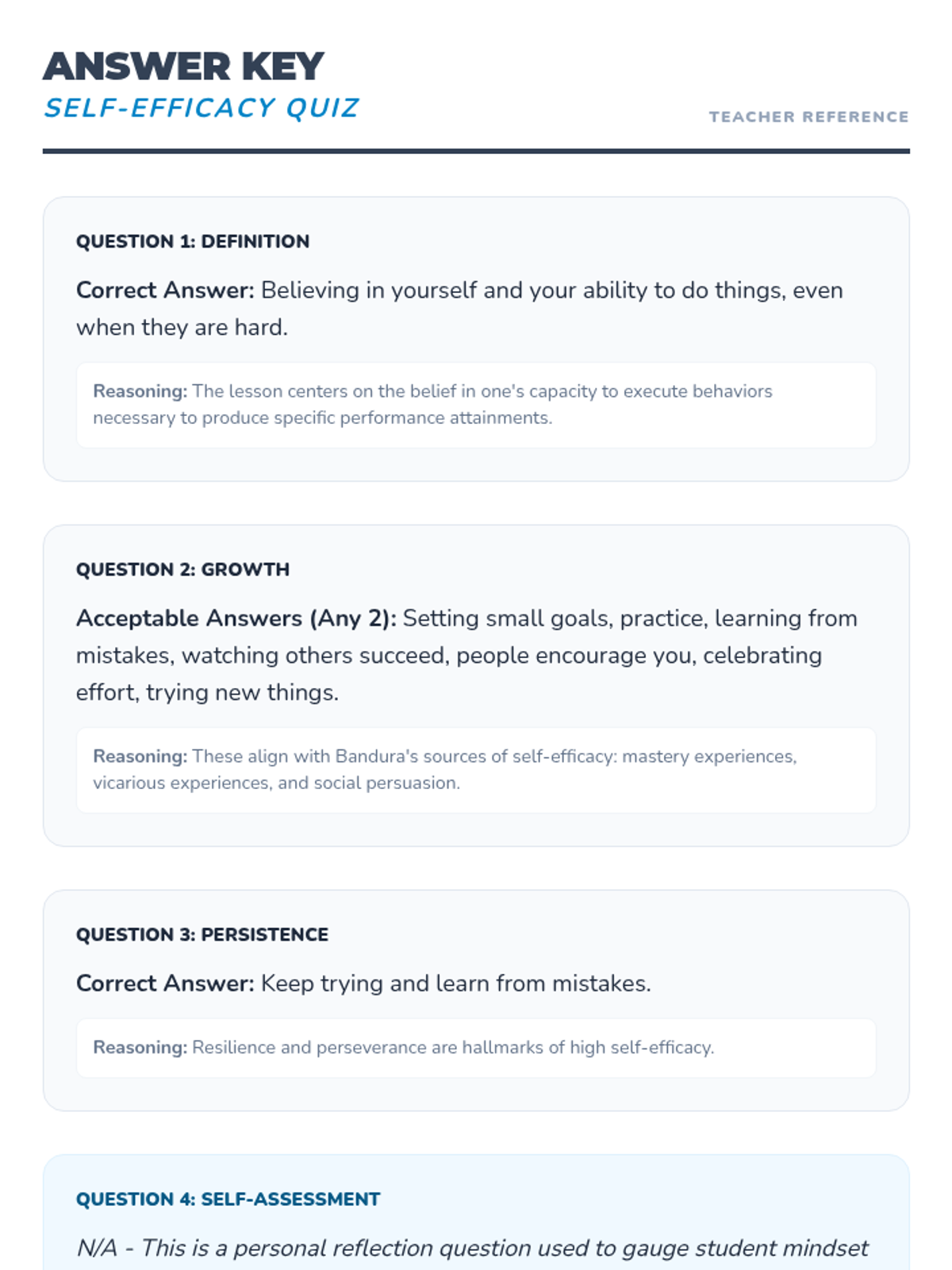Click the ANSWER KEY title heading

(x=183, y=67)
